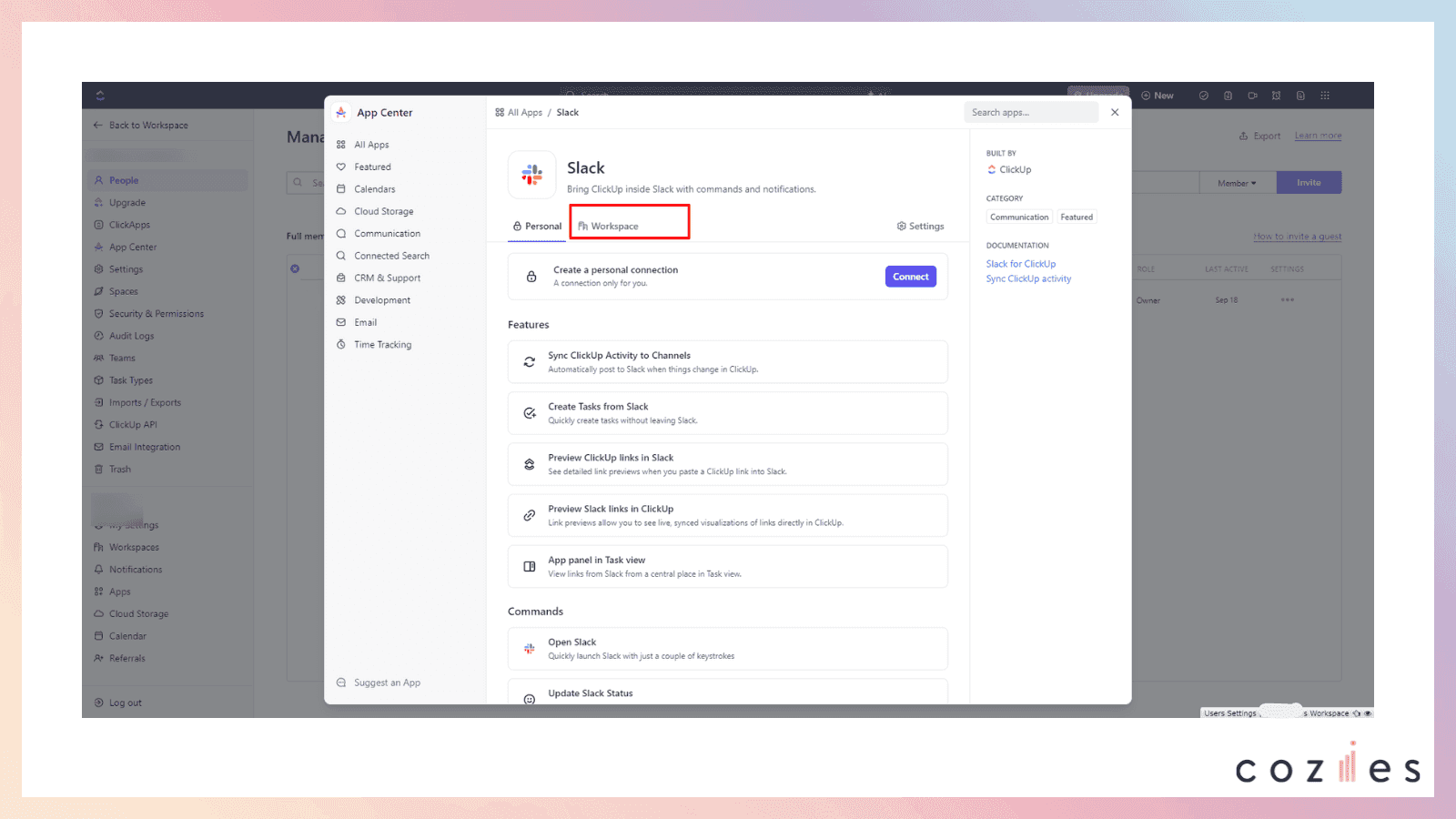Viewport: 1456px width, 819px height.
Task: Open Slack app Settings
Action: pos(920,226)
